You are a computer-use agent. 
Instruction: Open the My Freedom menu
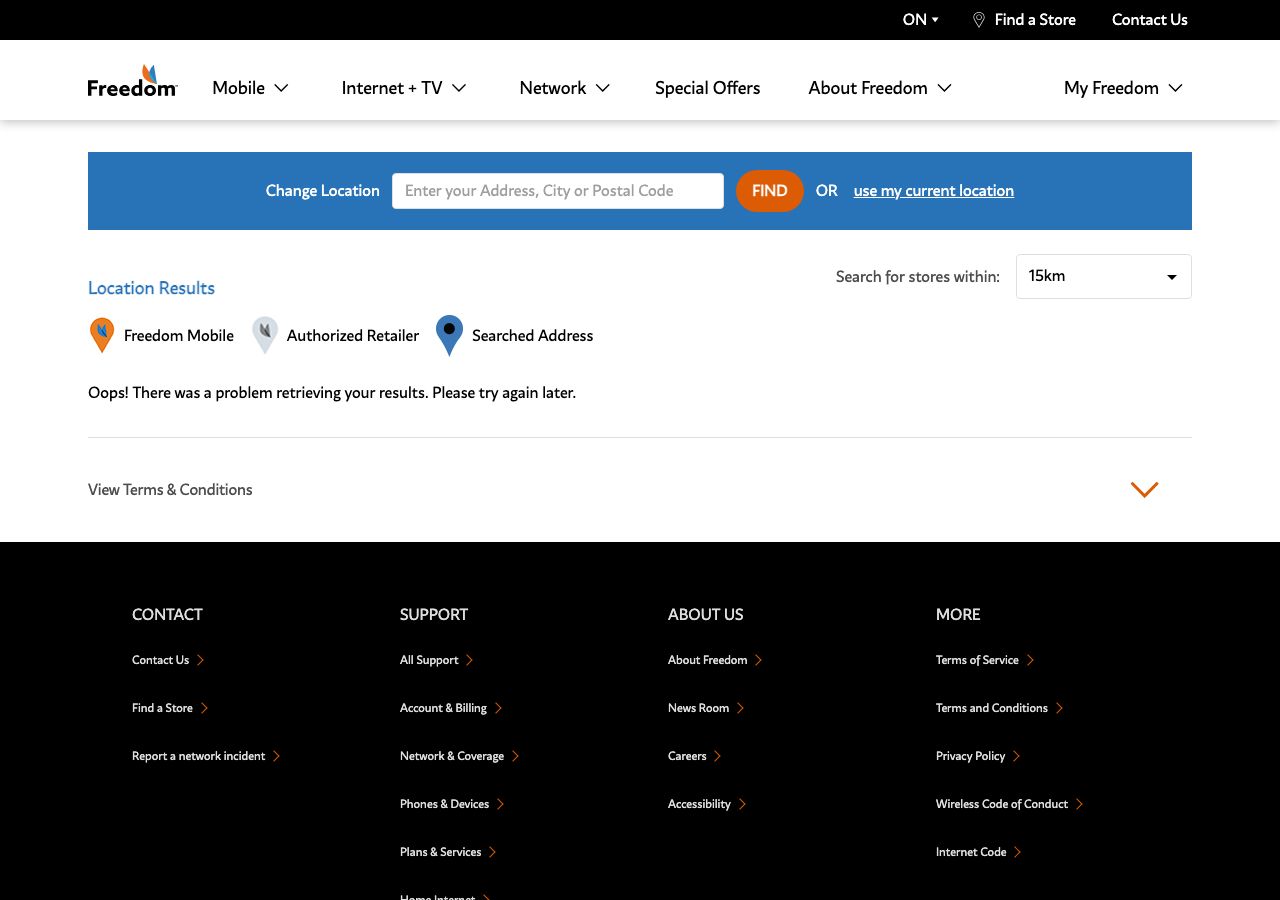click(1123, 88)
